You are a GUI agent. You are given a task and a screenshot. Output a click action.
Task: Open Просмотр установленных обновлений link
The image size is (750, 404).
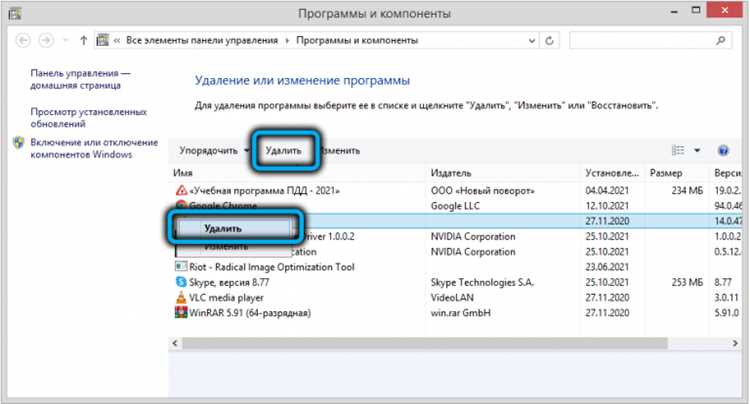[88, 118]
